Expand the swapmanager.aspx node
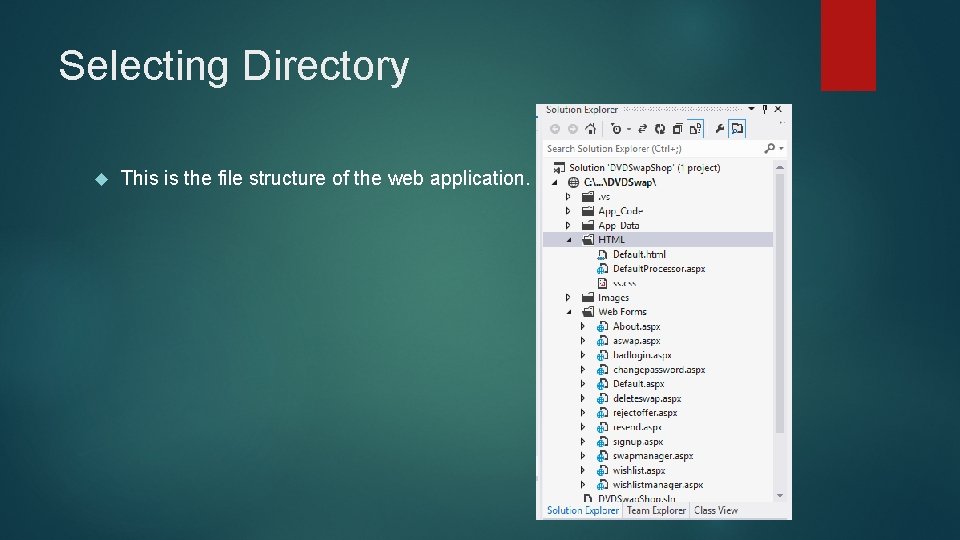The image size is (960, 540). click(x=583, y=456)
